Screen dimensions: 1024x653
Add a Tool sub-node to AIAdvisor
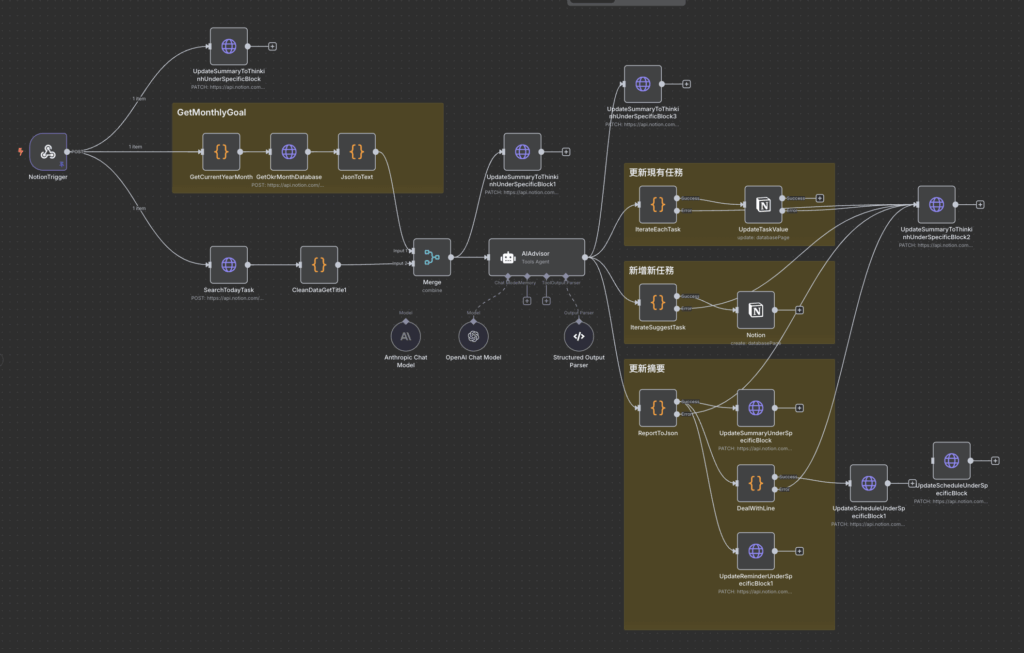[547, 301]
